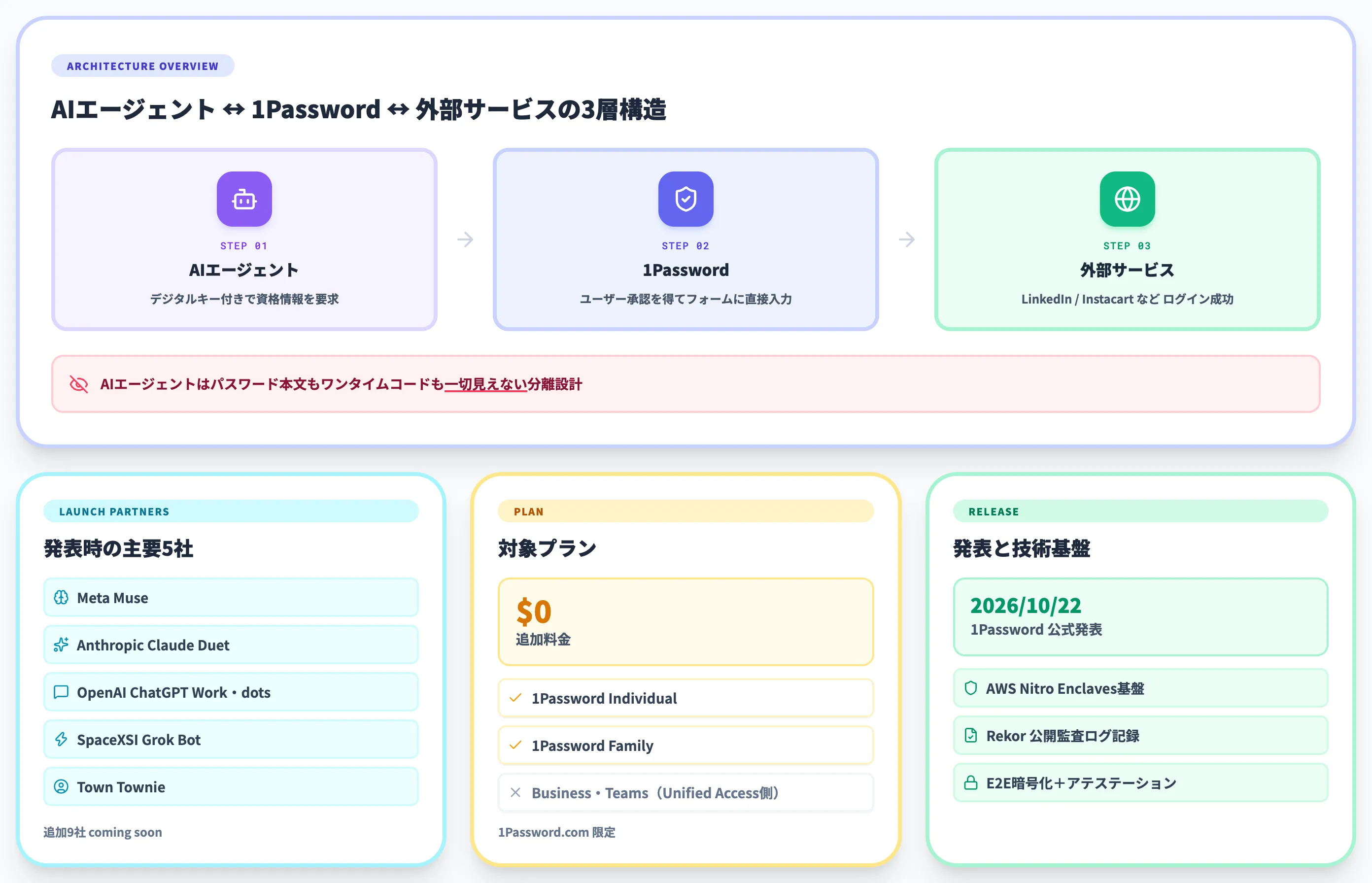1372x883 pixels.
Task: Click the 1Password.com 限定 footnote
Action: 556,832
